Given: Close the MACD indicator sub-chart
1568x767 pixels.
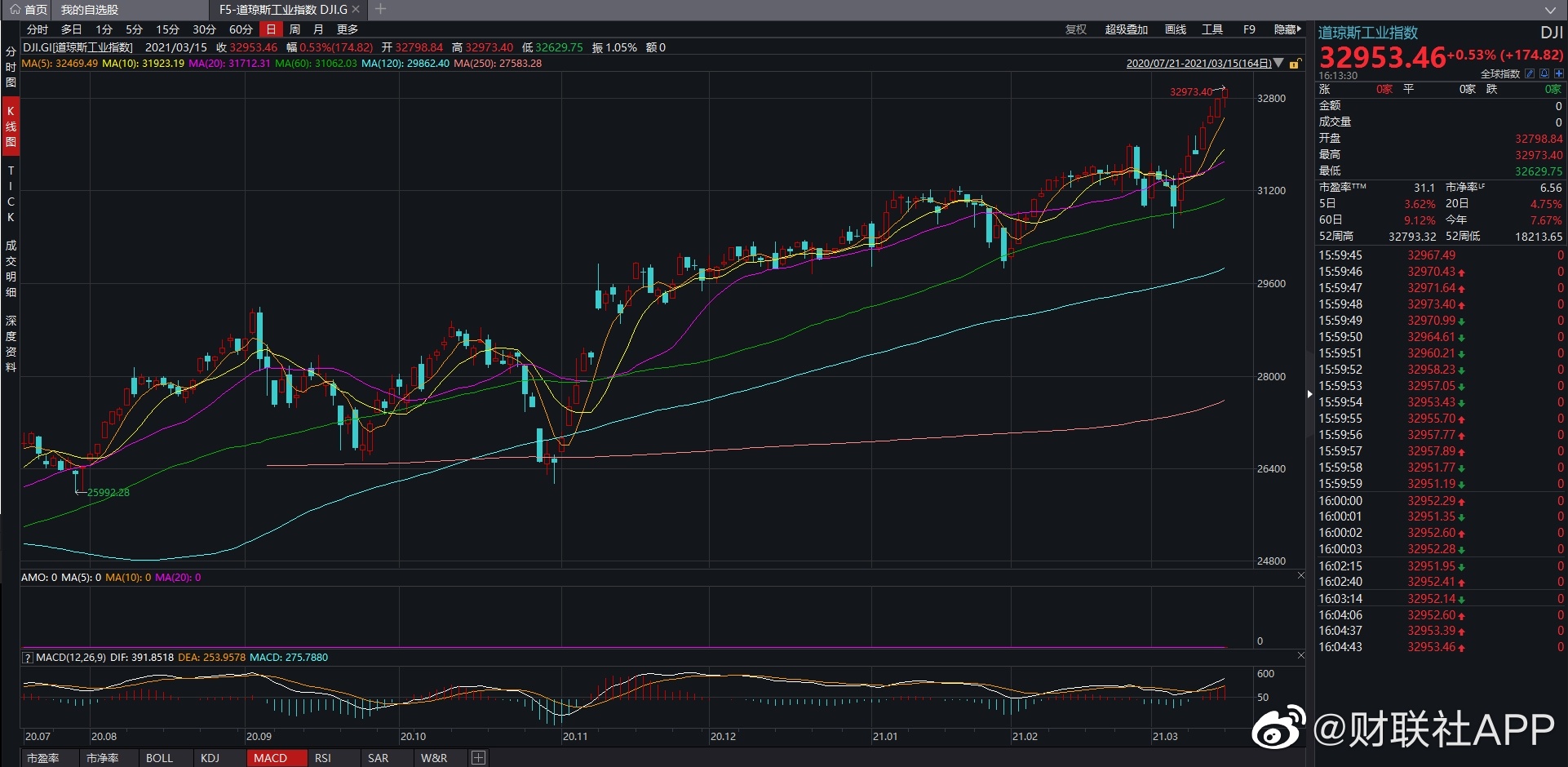Looking at the screenshot, I should [1300, 655].
